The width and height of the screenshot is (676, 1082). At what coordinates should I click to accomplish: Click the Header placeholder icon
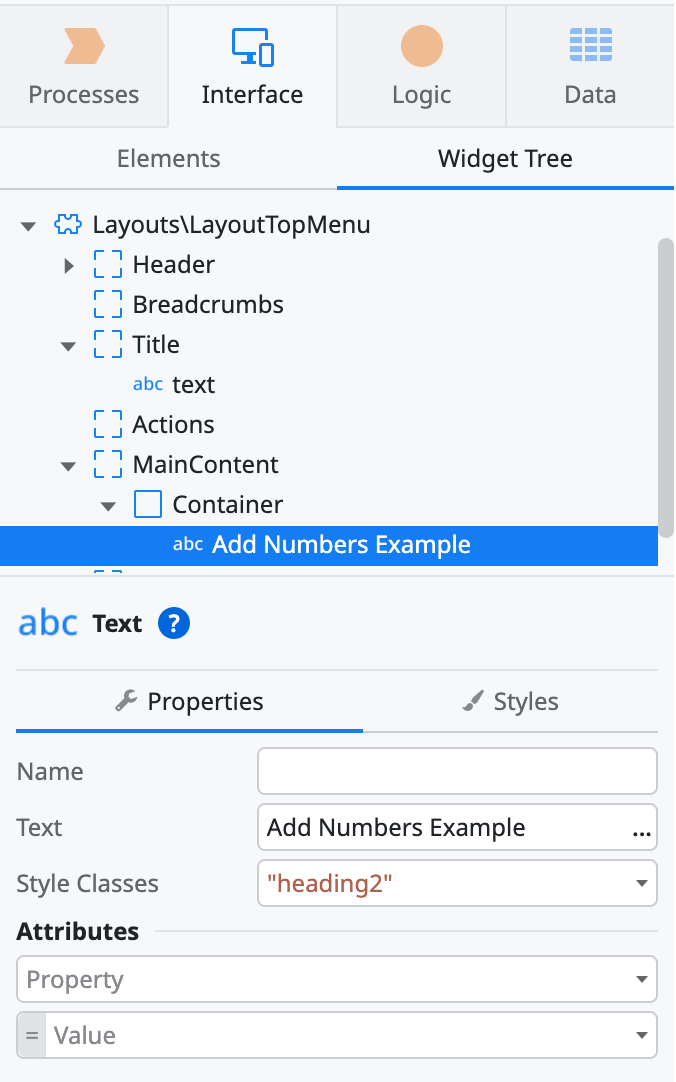tap(108, 264)
